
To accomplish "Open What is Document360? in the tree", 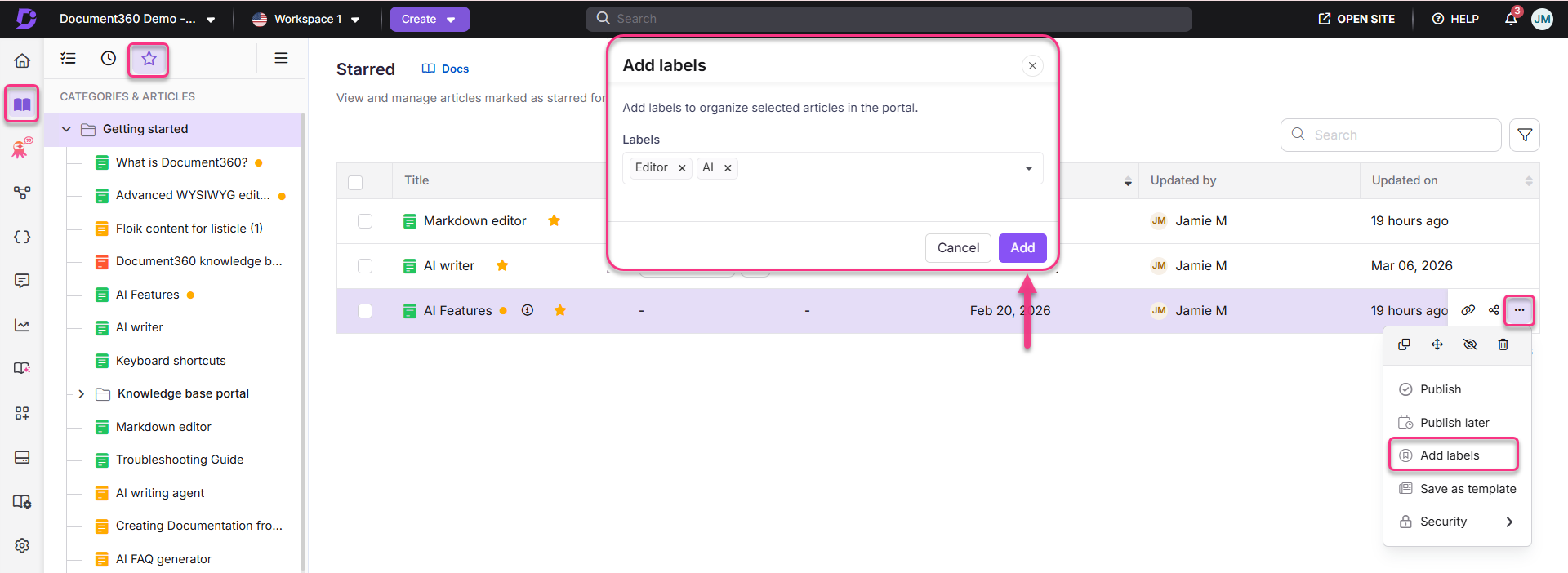I will pos(181,162).
